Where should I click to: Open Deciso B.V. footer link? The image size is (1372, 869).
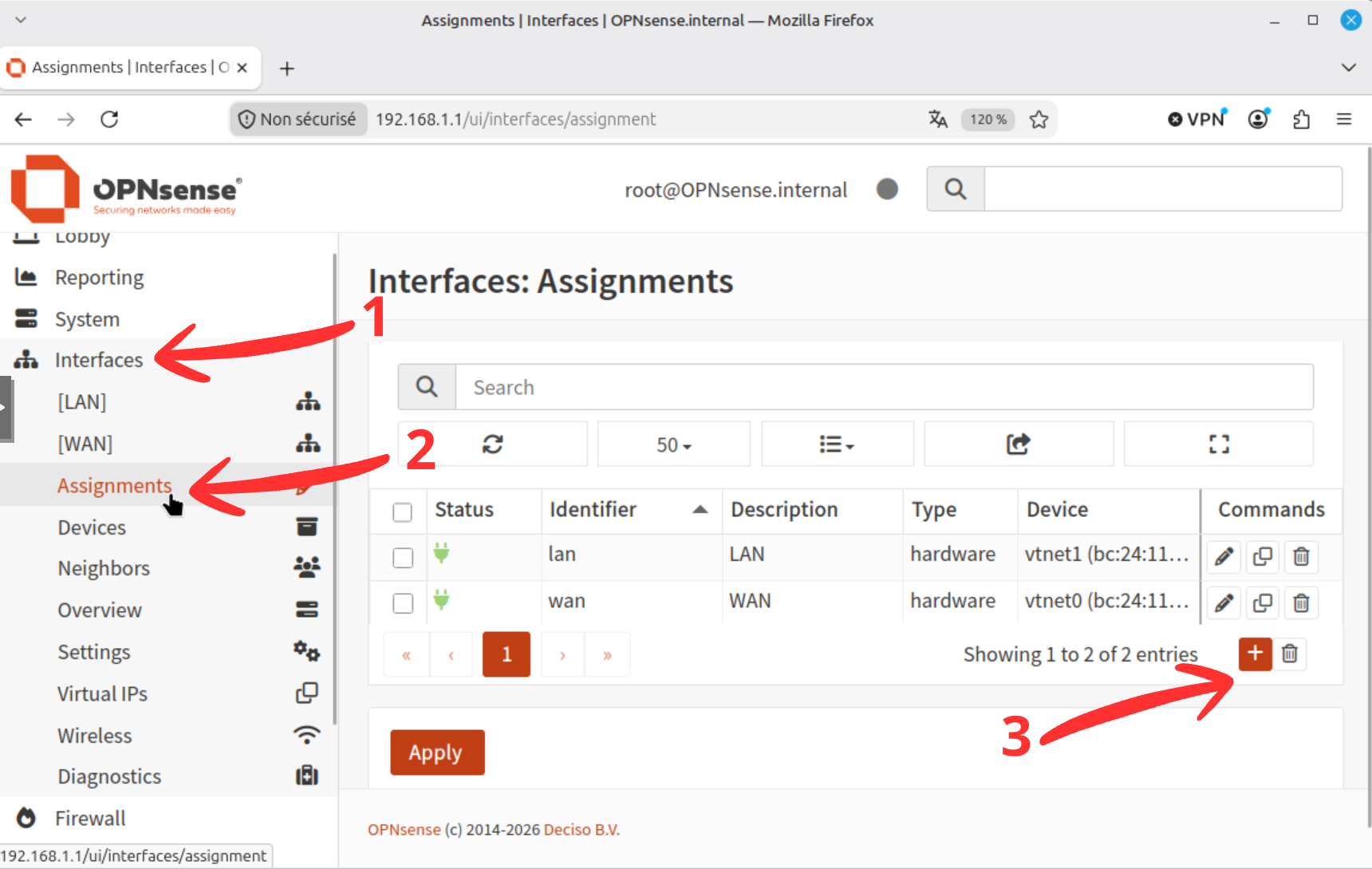pos(582,830)
